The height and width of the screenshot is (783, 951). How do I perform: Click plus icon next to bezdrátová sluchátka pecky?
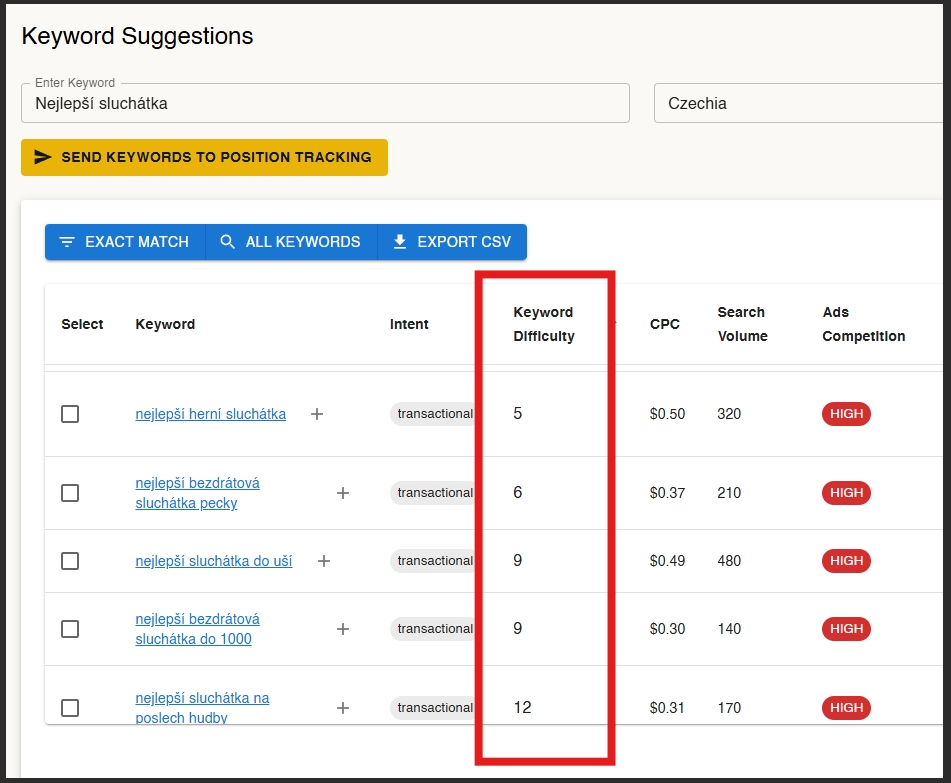coord(343,493)
